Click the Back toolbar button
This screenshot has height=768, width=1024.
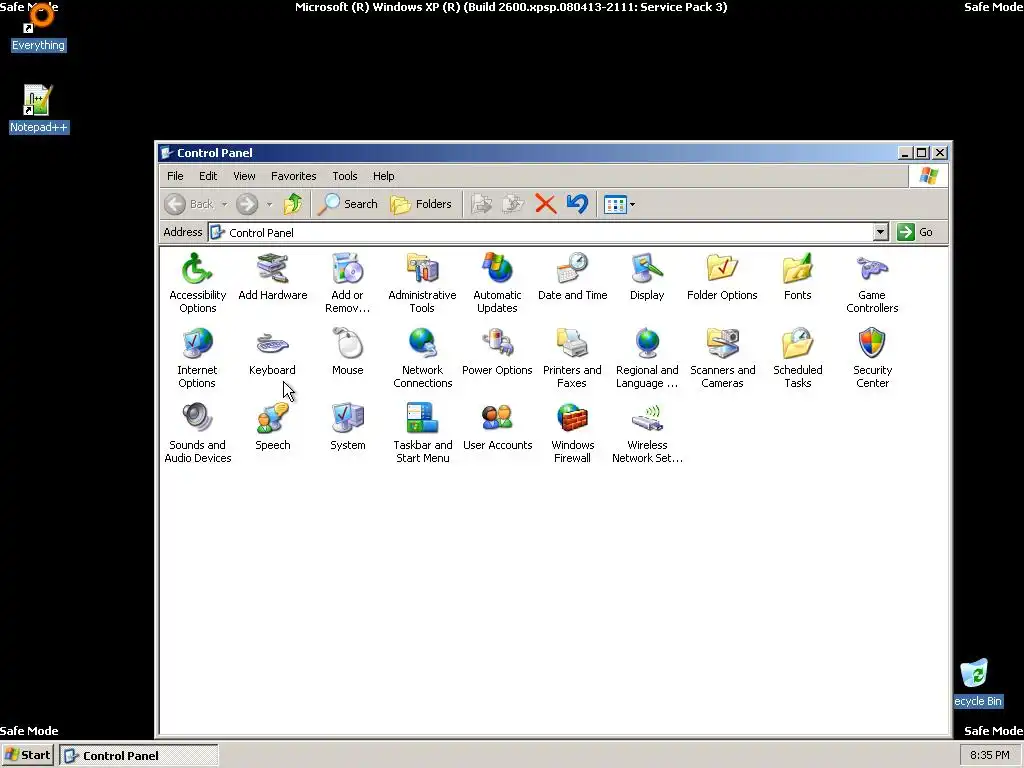(189, 204)
